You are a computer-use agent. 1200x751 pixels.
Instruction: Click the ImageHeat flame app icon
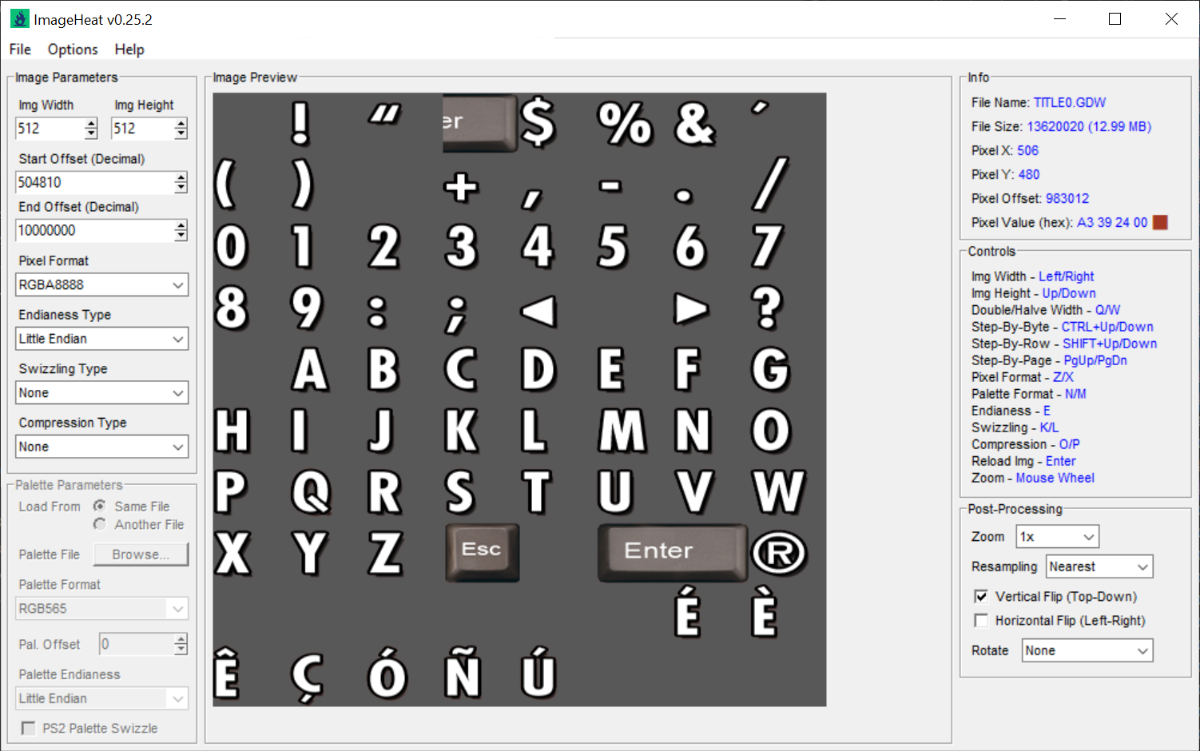pyautogui.click(x=19, y=19)
